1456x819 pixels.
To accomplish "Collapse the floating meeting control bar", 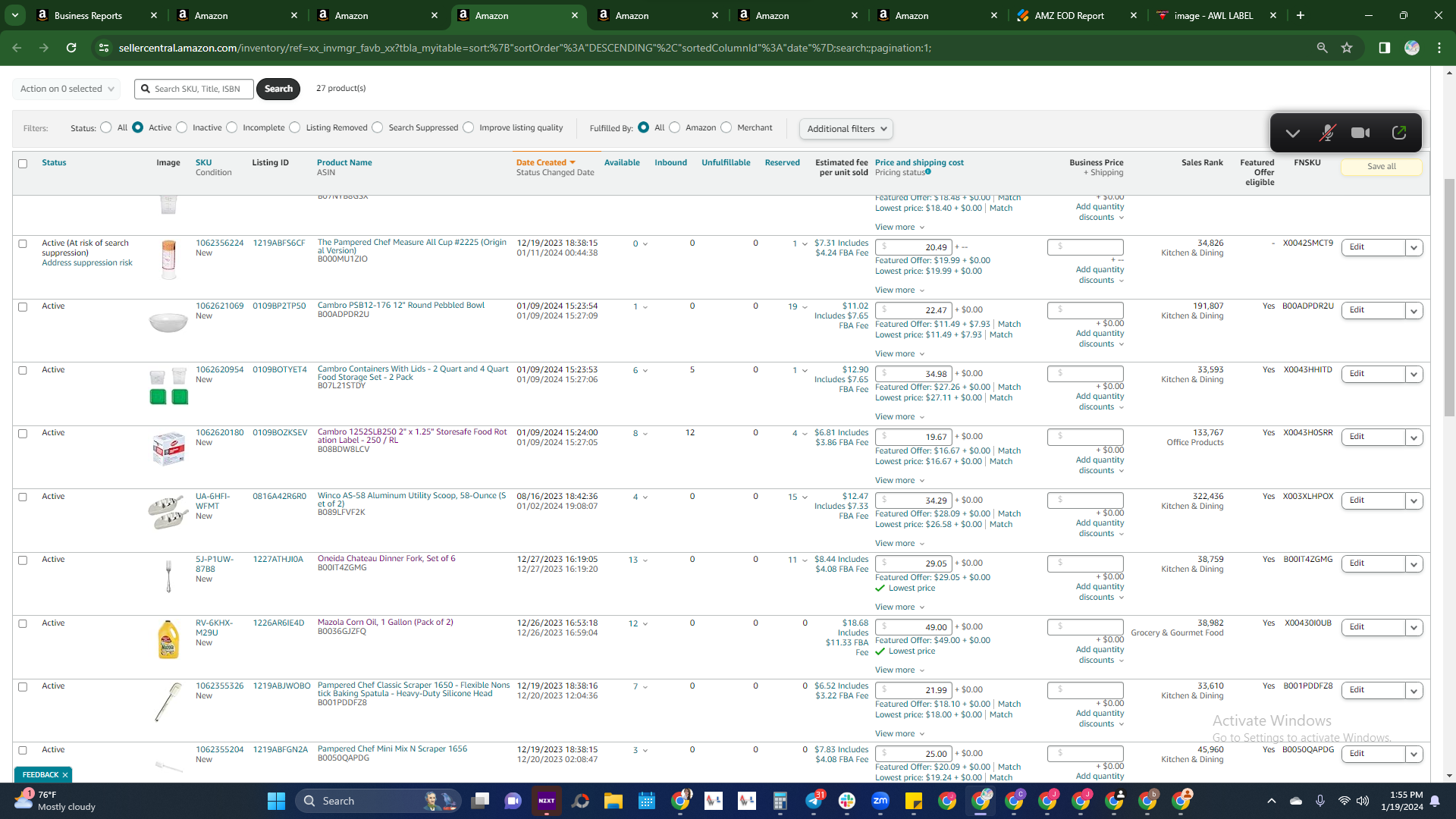I will (1293, 133).
